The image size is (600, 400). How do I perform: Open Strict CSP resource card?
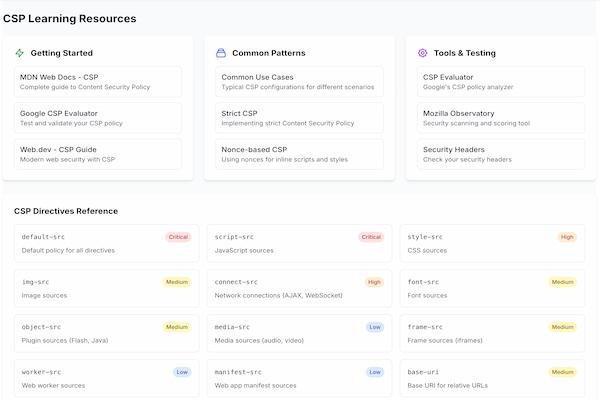pos(299,118)
